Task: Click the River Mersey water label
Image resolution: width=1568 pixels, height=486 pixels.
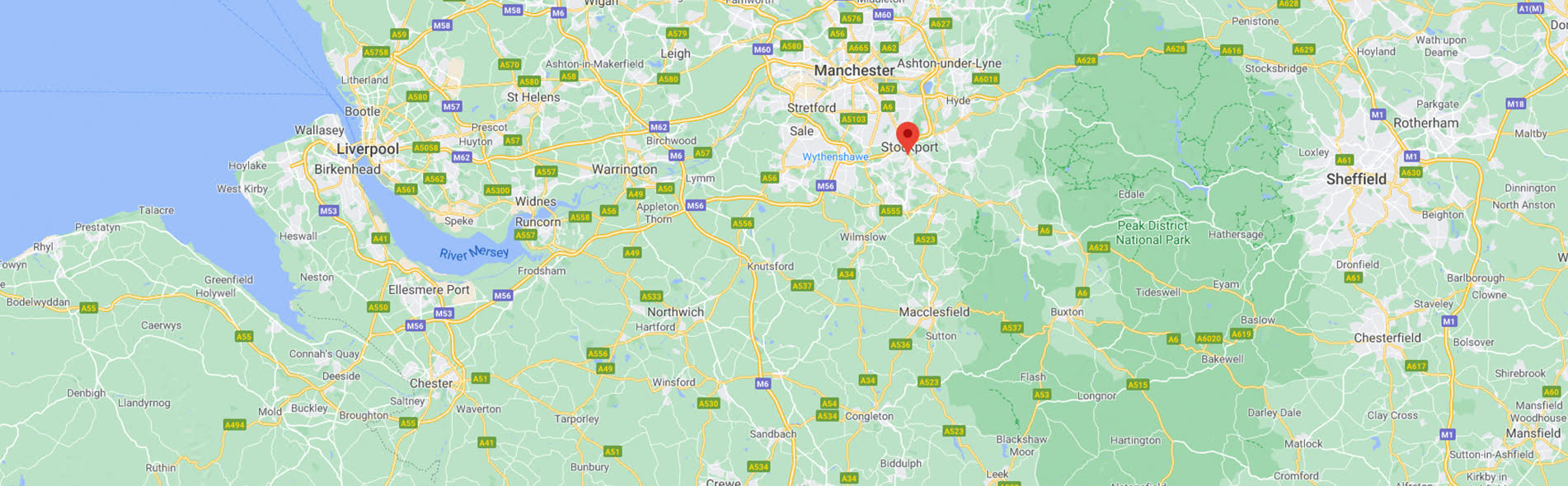Action: click(474, 253)
